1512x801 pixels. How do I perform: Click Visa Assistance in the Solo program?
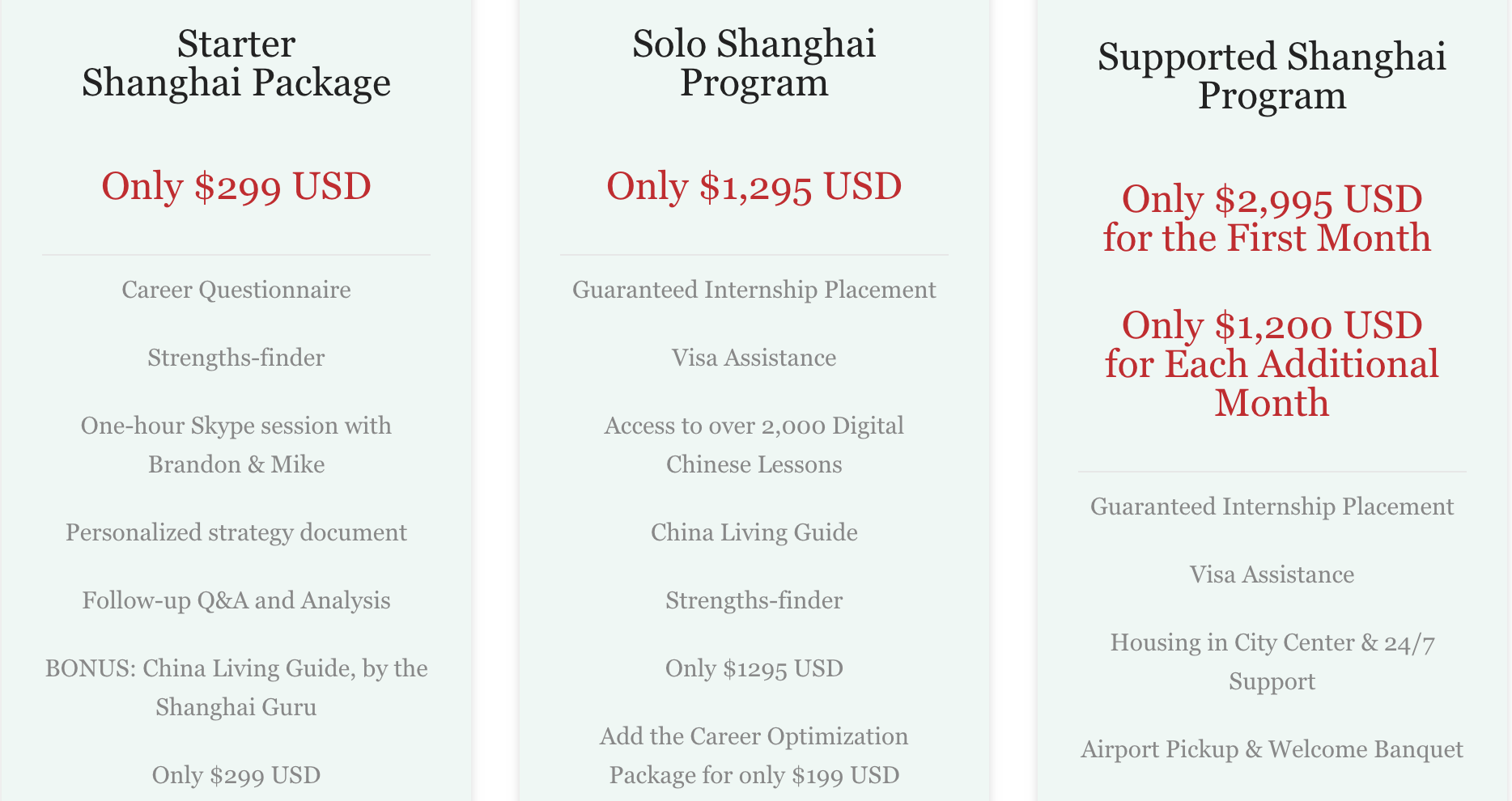point(754,358)
